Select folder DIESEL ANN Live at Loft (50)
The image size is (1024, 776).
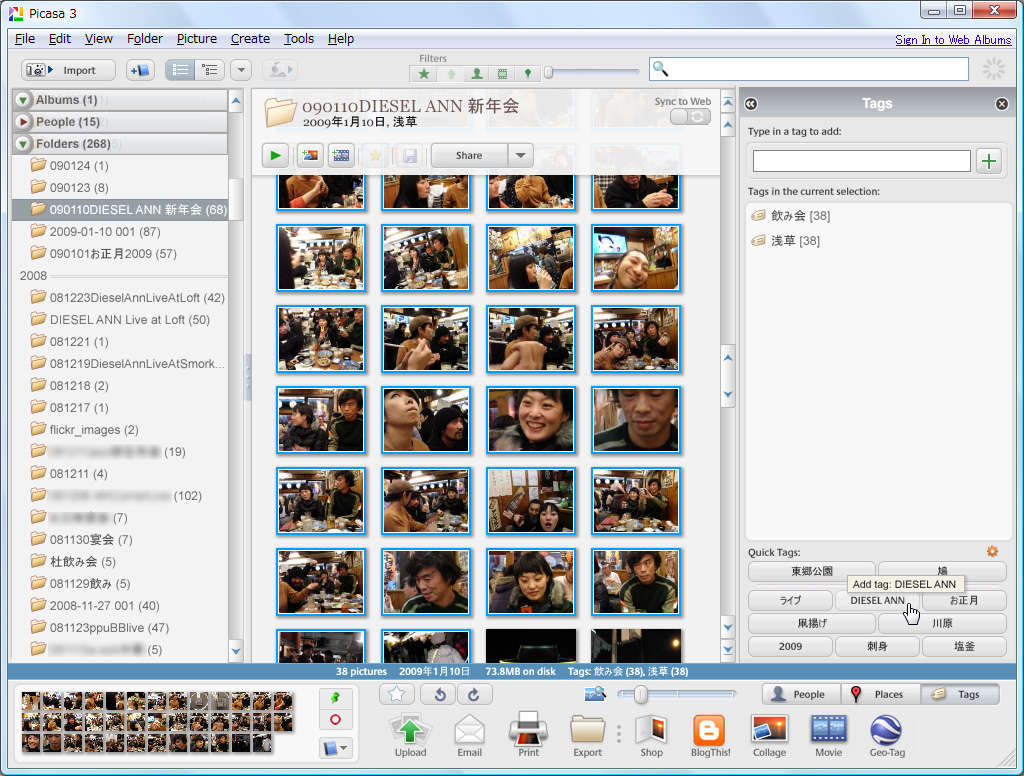[x=121, y=320]
